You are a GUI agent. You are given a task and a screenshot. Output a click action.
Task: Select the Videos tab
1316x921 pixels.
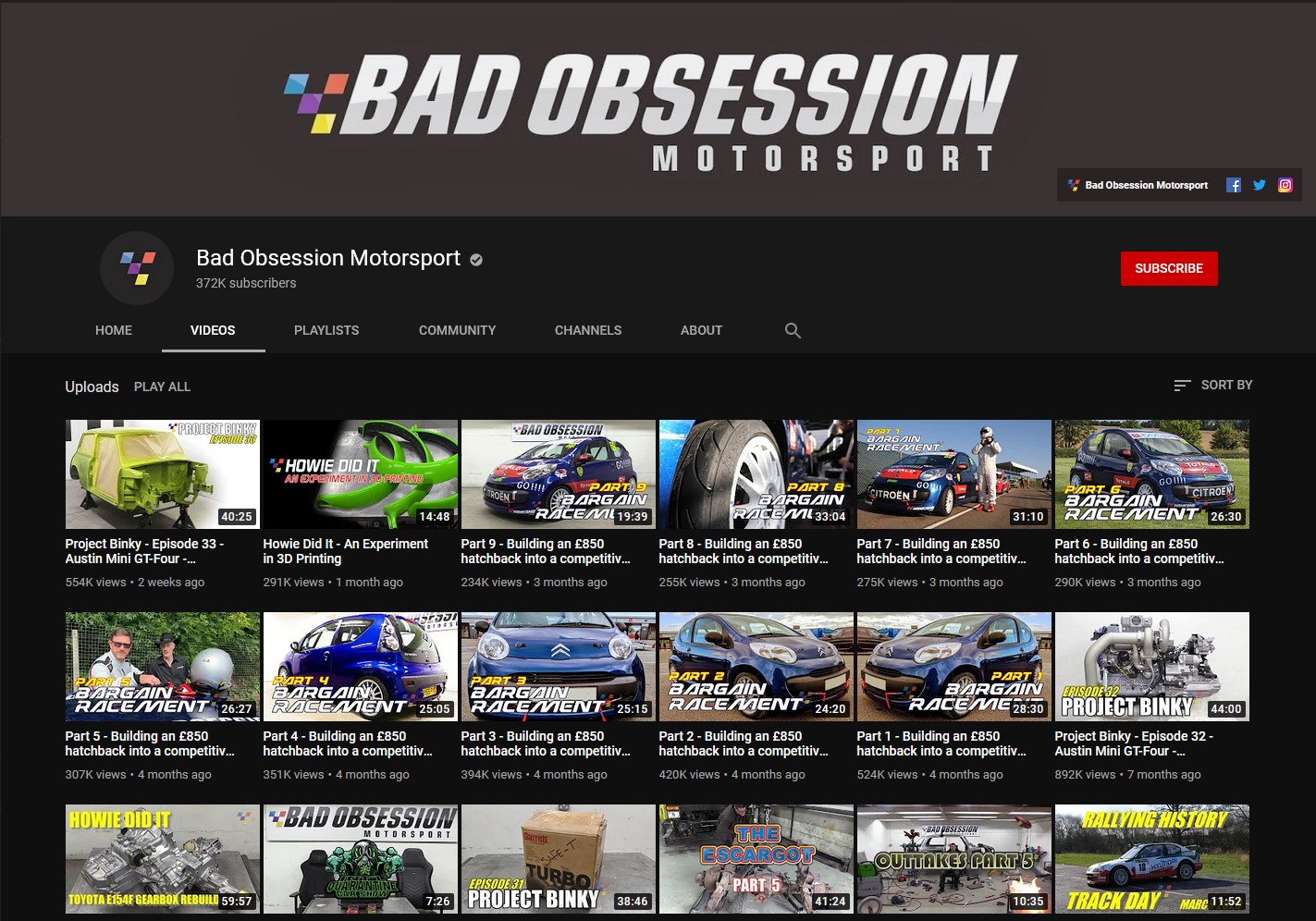[x=213, y=330]
